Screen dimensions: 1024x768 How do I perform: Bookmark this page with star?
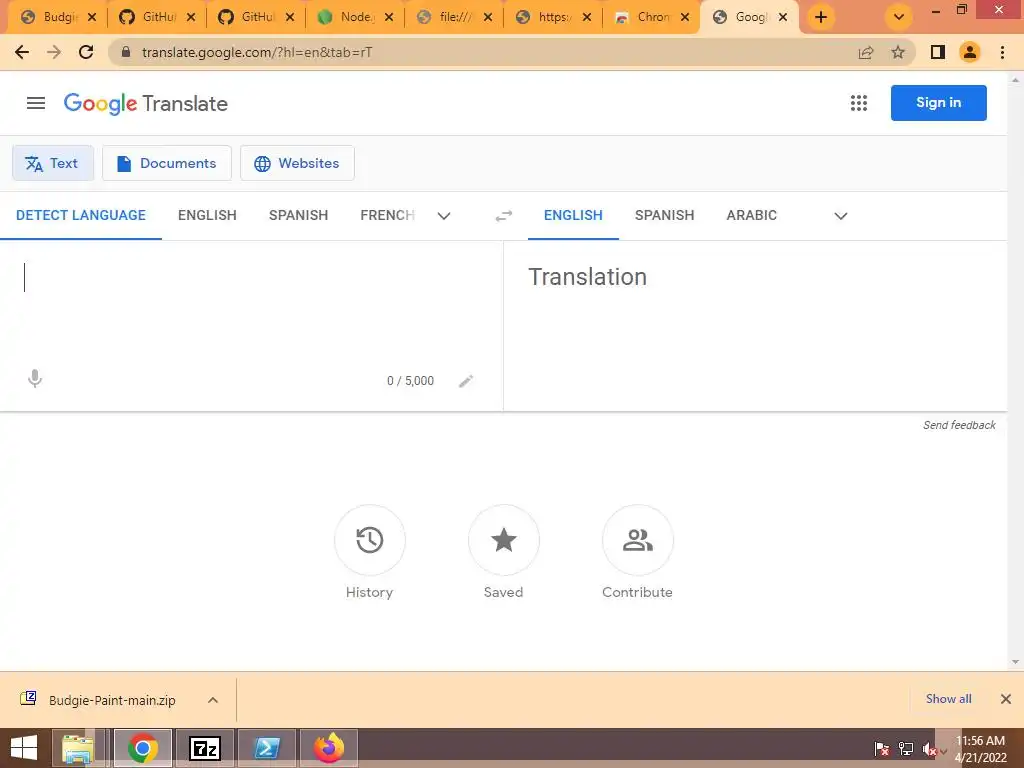pos(898,52)
